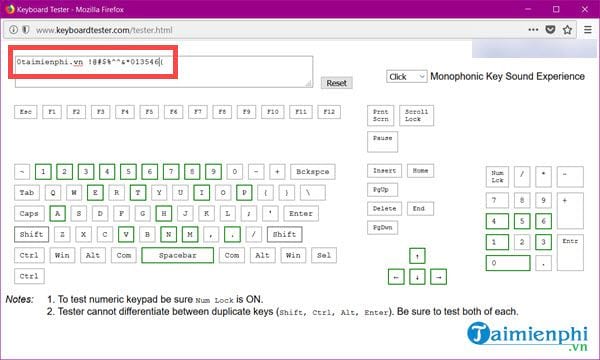Click the Pocket save icon
The image size is (600, 360).
550,29
